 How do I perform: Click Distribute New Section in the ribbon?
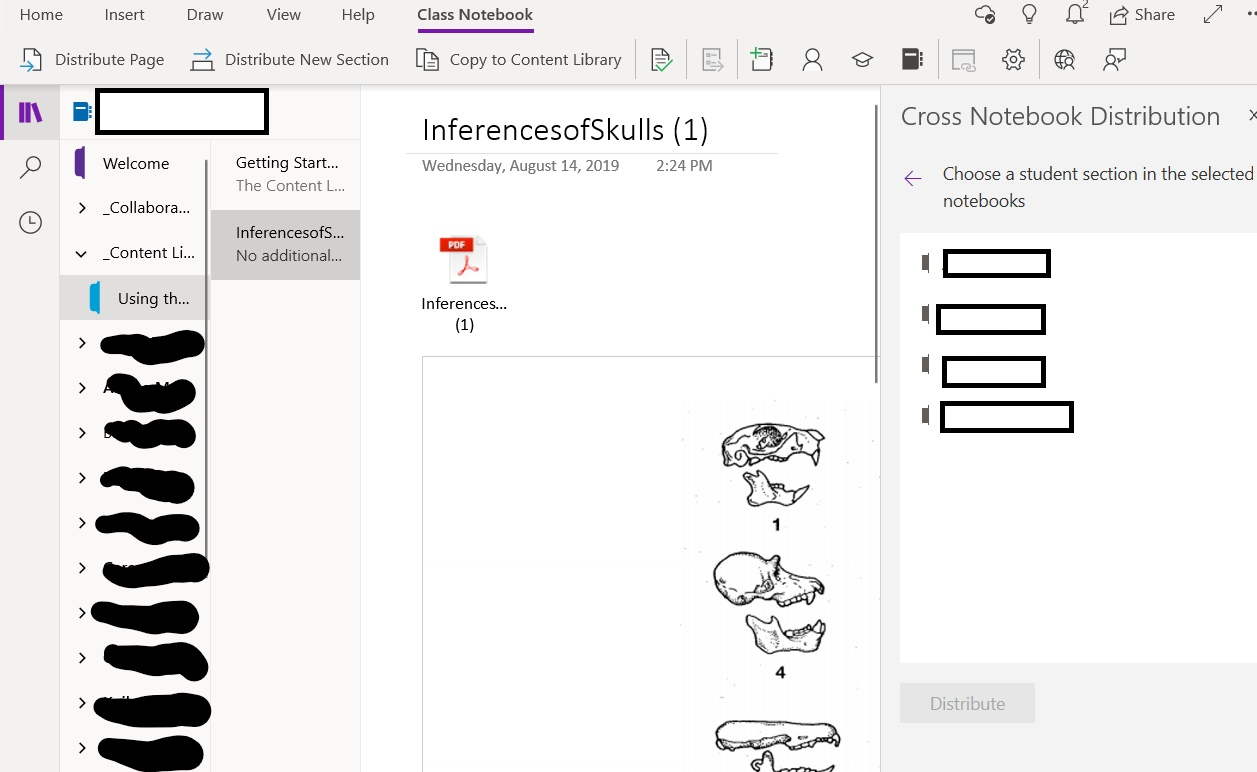click(x=290, y=60)
